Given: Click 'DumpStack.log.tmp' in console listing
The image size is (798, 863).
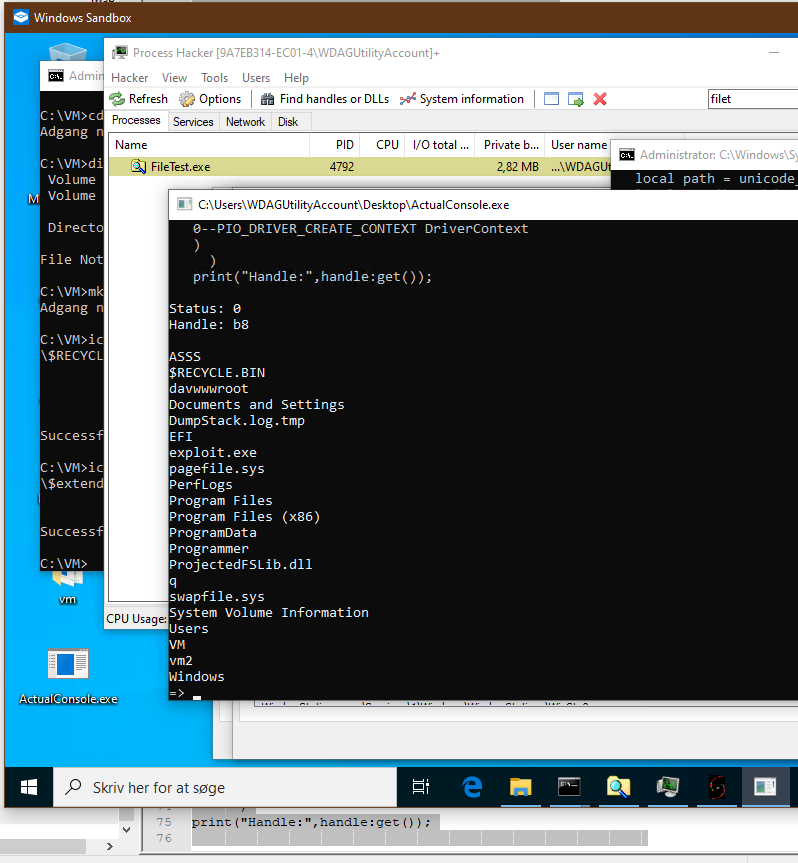Looking at the screenshot, I should (237, 421).
